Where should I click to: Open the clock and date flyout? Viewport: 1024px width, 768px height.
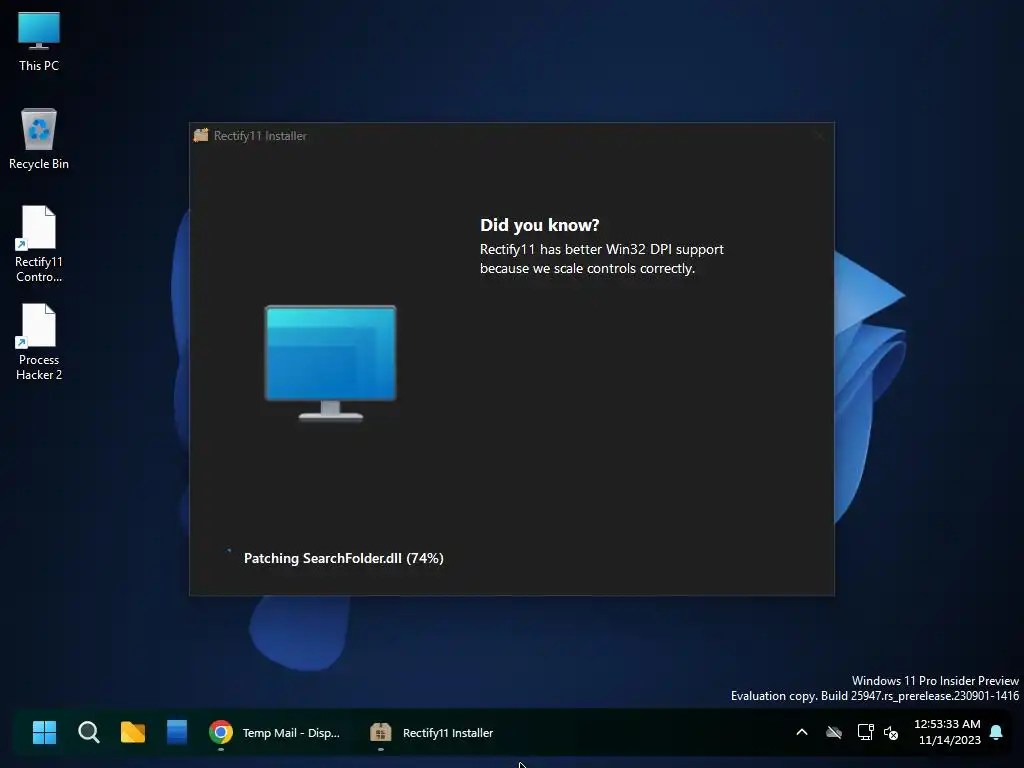(948, 732)
